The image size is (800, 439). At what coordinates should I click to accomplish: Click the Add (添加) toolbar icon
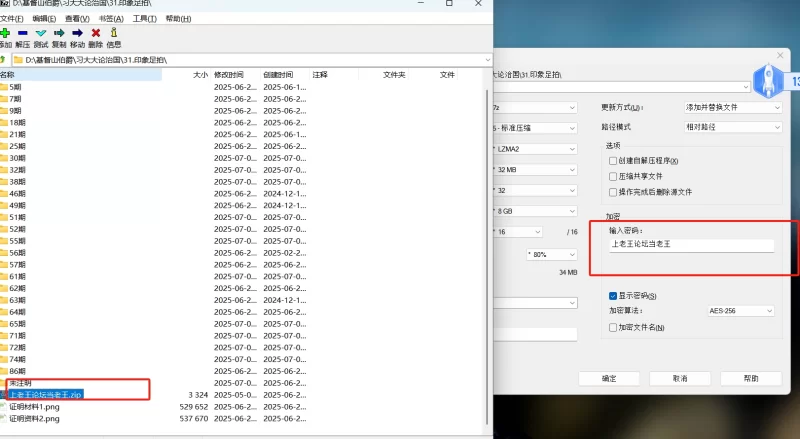pyautogui.click(x=5, y=33)
